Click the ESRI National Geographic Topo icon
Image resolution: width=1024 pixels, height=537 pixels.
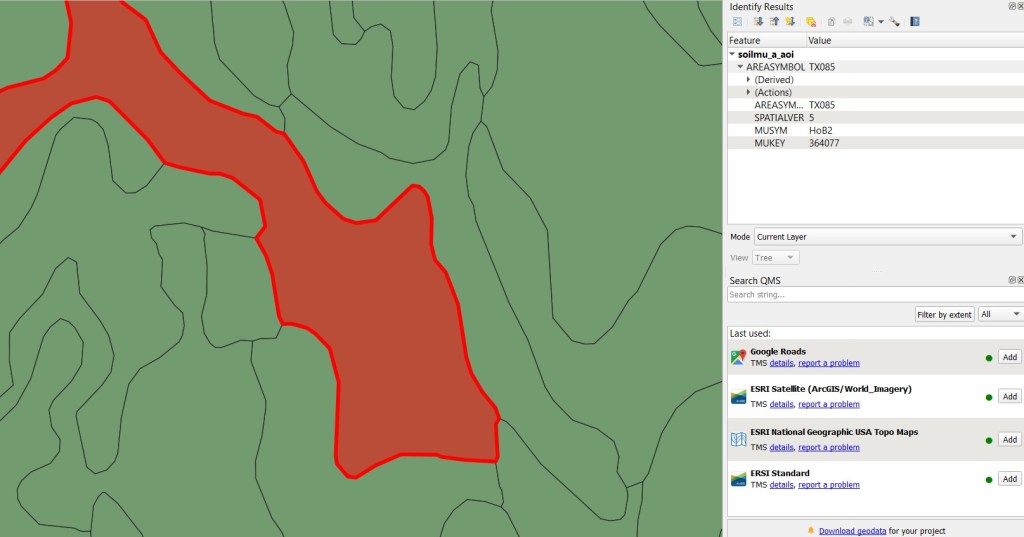738,439
